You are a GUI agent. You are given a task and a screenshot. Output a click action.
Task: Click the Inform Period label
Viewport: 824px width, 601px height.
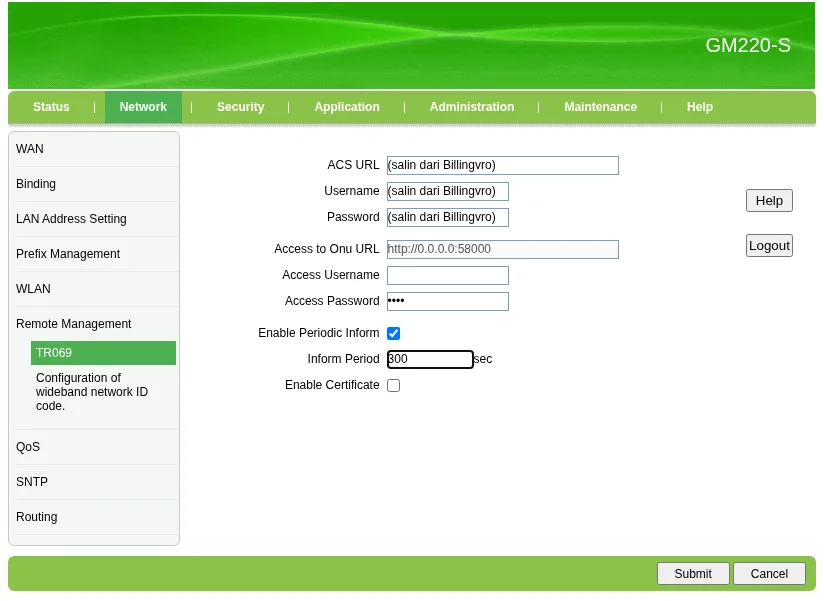point(343,359)
